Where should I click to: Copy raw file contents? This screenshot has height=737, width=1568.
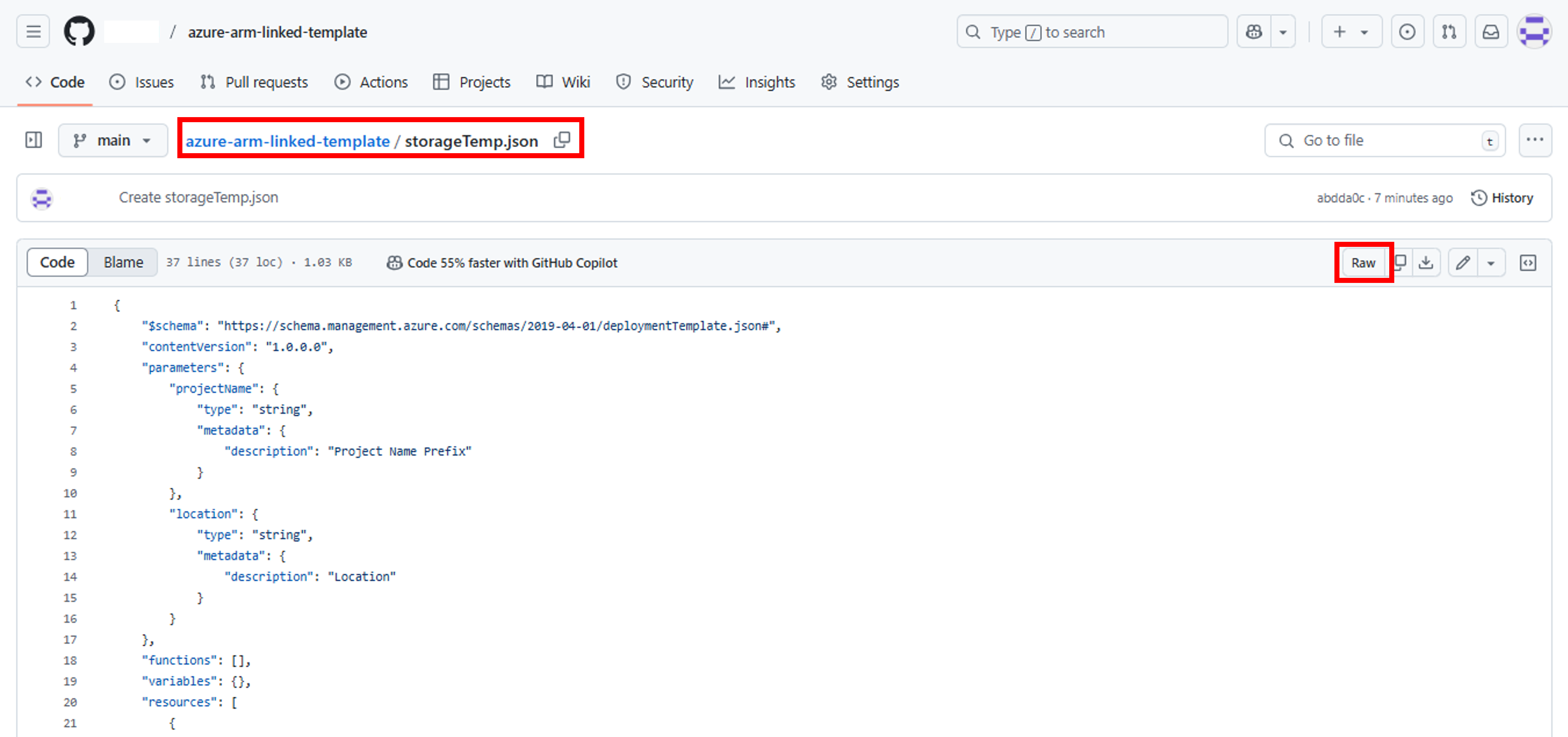pyautogui.click(x=1401, y=262)
